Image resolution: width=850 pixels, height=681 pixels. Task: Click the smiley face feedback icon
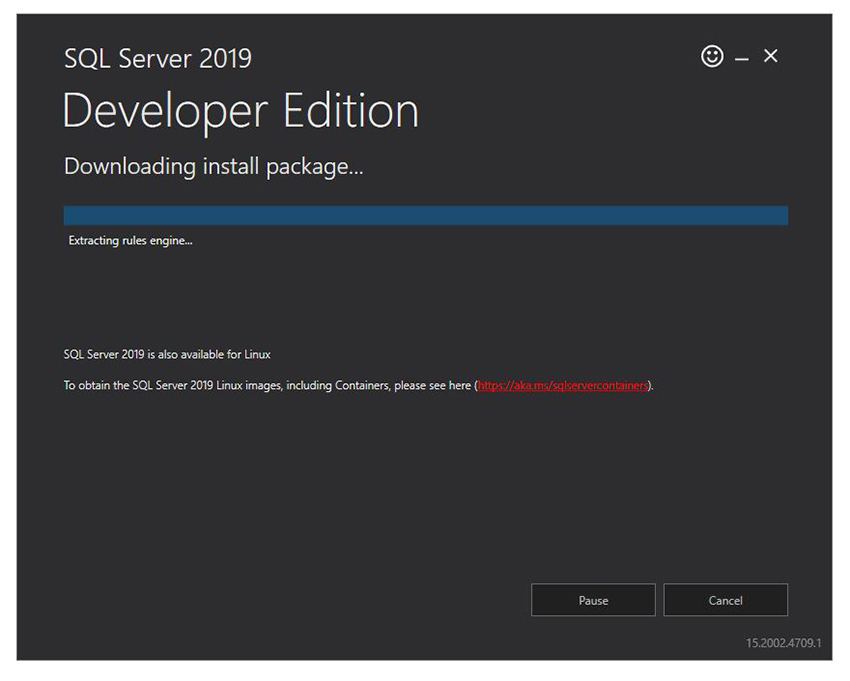pos(712,57)
